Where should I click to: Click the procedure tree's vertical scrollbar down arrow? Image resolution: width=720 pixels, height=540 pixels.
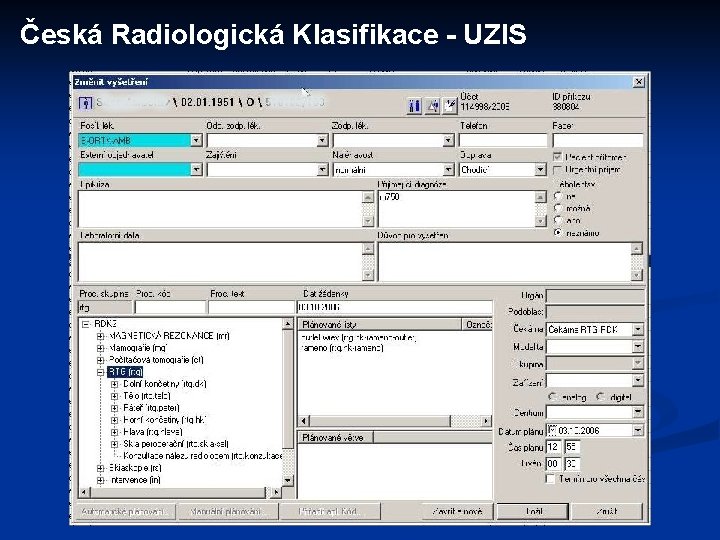[x=287, y=481]
